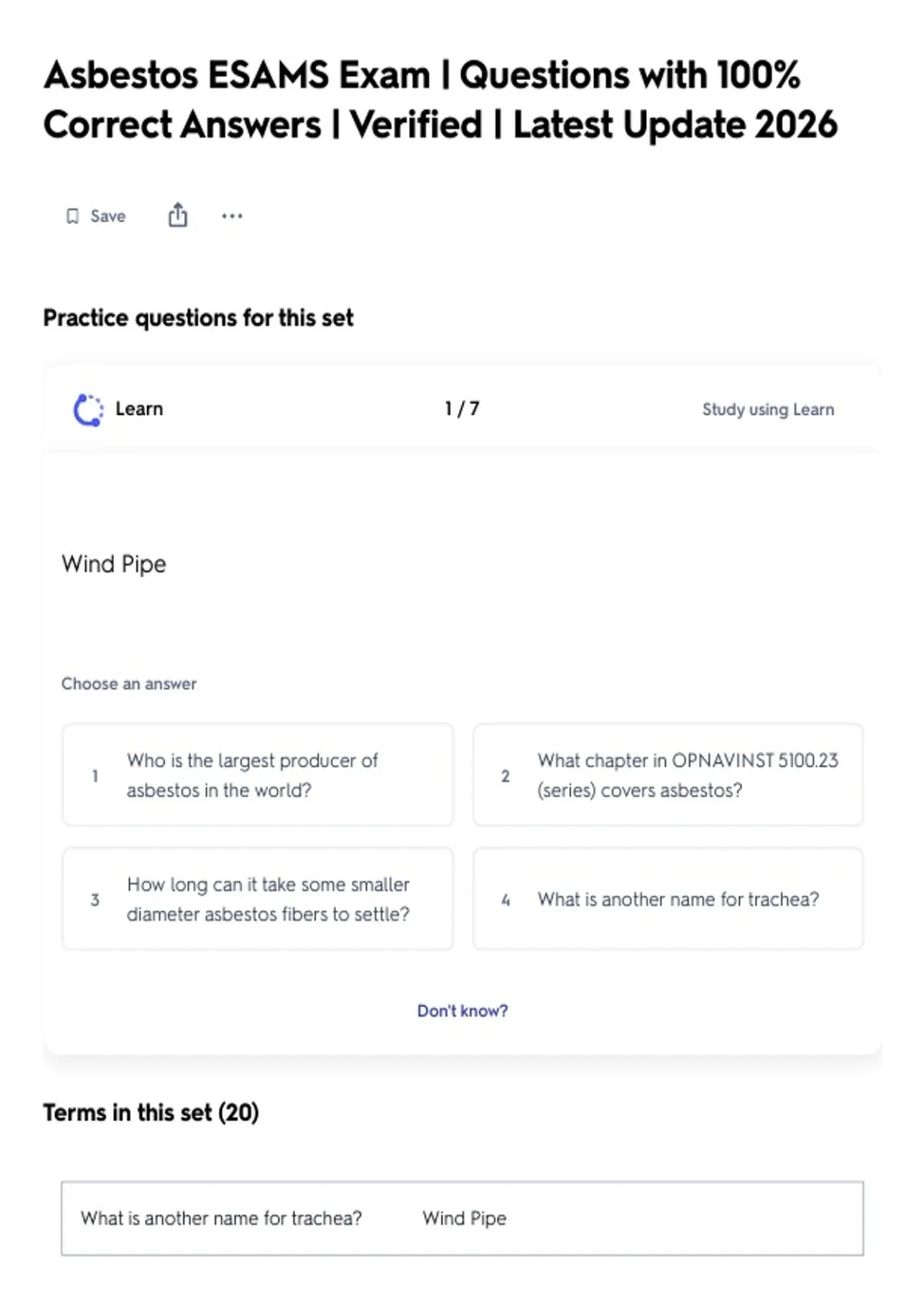Click the Learn mode circular icon
This screenshot has height=1309, width=924.
[88, 410]
